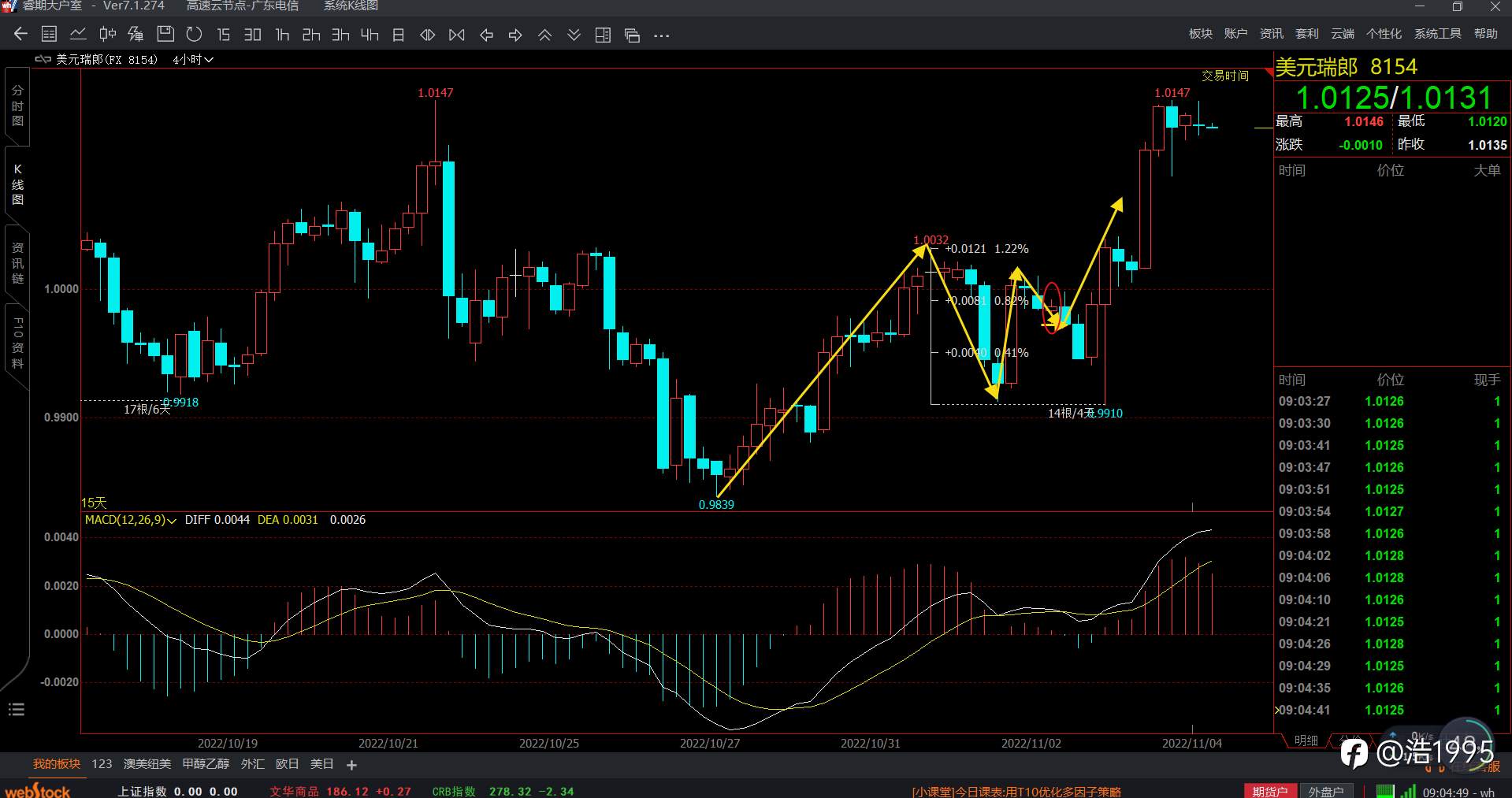Click the 15天 range label on chart

pos(94,503)
